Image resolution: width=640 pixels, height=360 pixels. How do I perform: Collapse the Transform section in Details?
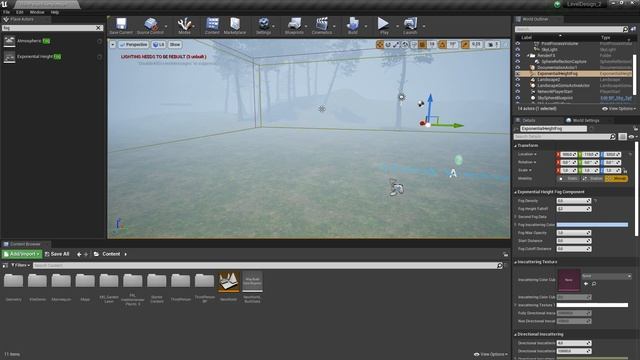click(x=516, y=146)
